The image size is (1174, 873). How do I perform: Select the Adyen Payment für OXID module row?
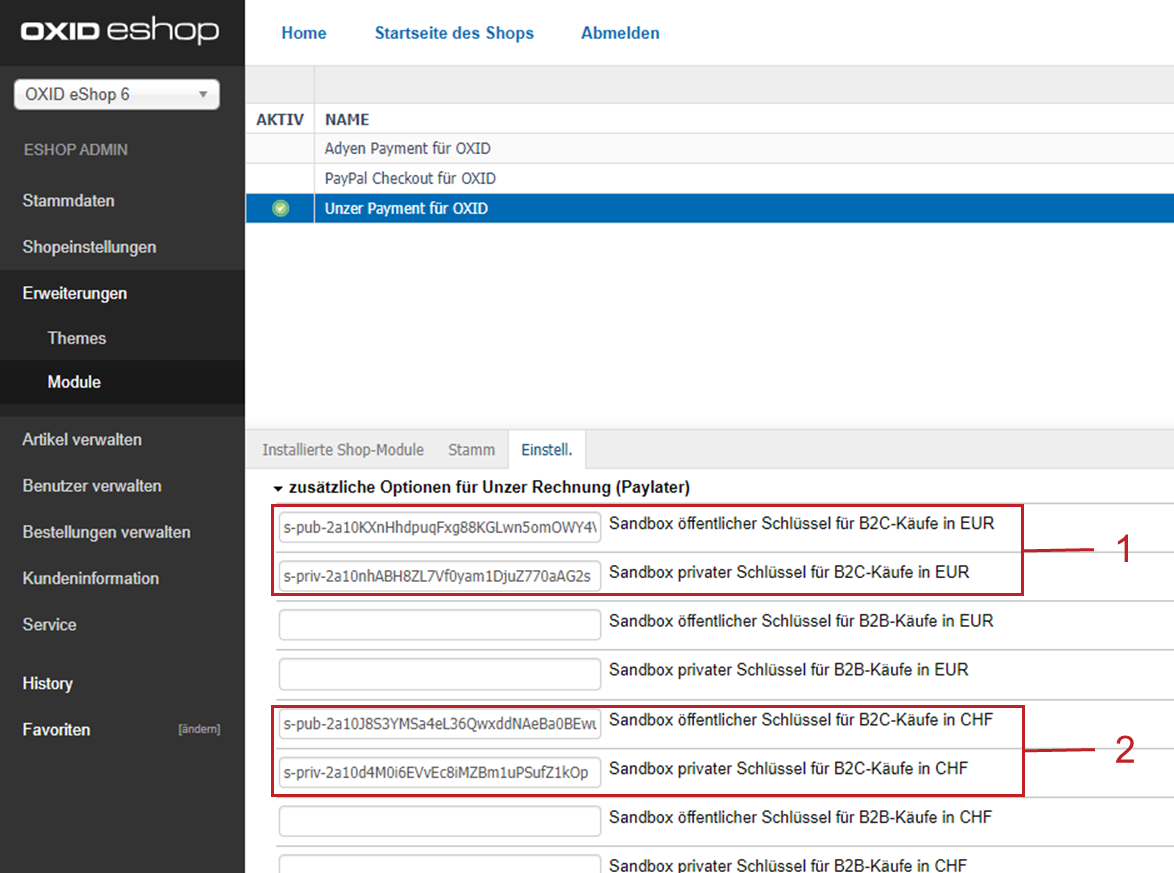pos(710,148)
